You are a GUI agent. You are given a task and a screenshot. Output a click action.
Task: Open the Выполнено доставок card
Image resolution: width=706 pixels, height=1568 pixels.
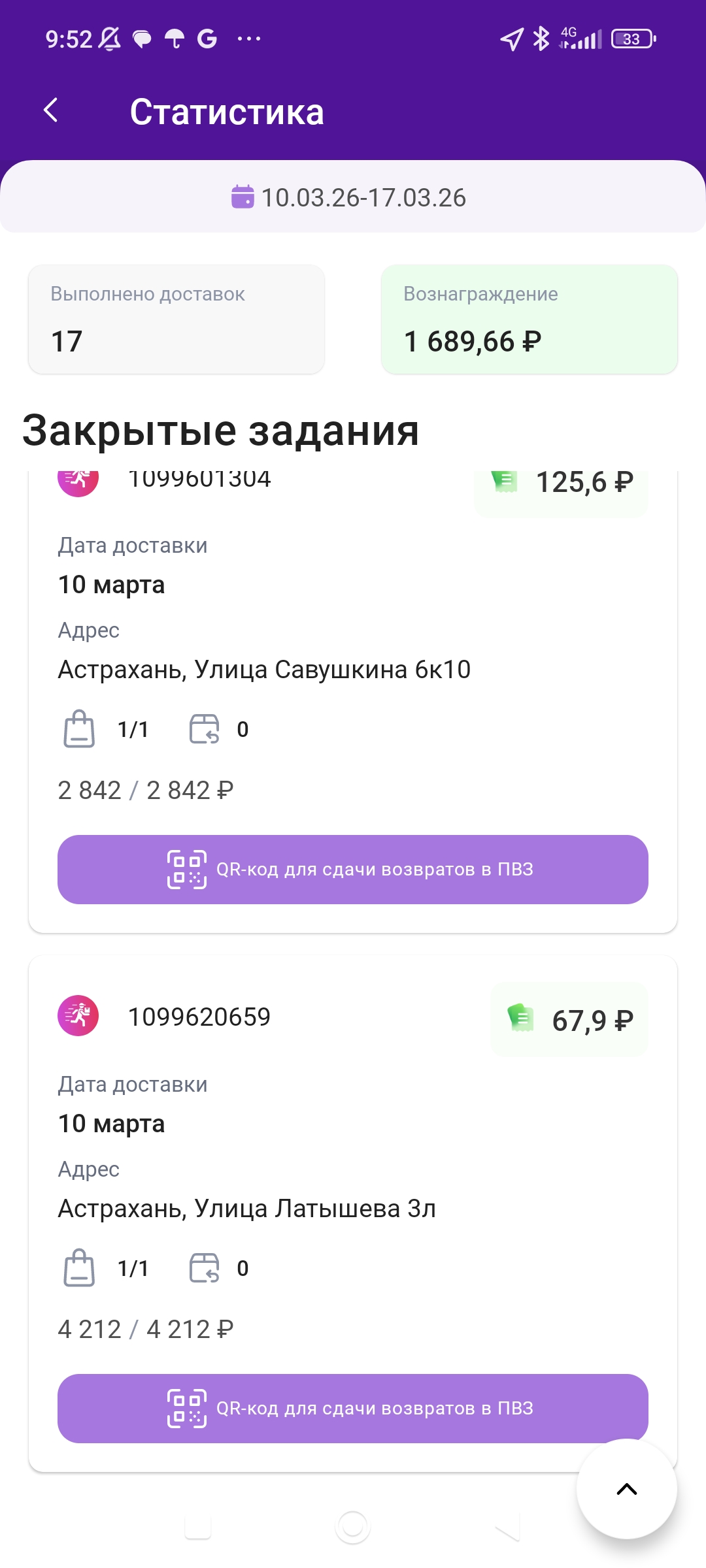(176, 319)
